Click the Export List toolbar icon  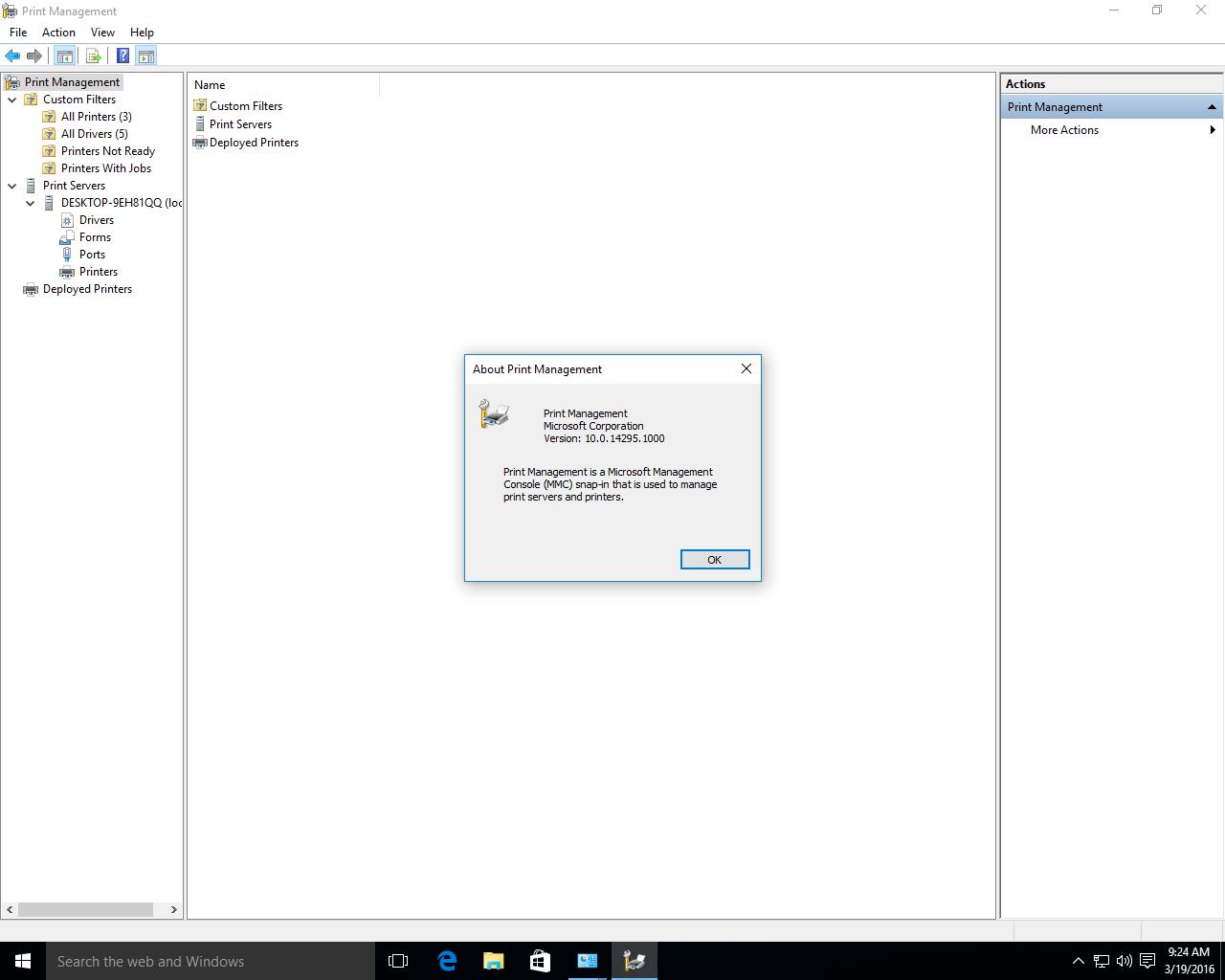click(94, 56)
